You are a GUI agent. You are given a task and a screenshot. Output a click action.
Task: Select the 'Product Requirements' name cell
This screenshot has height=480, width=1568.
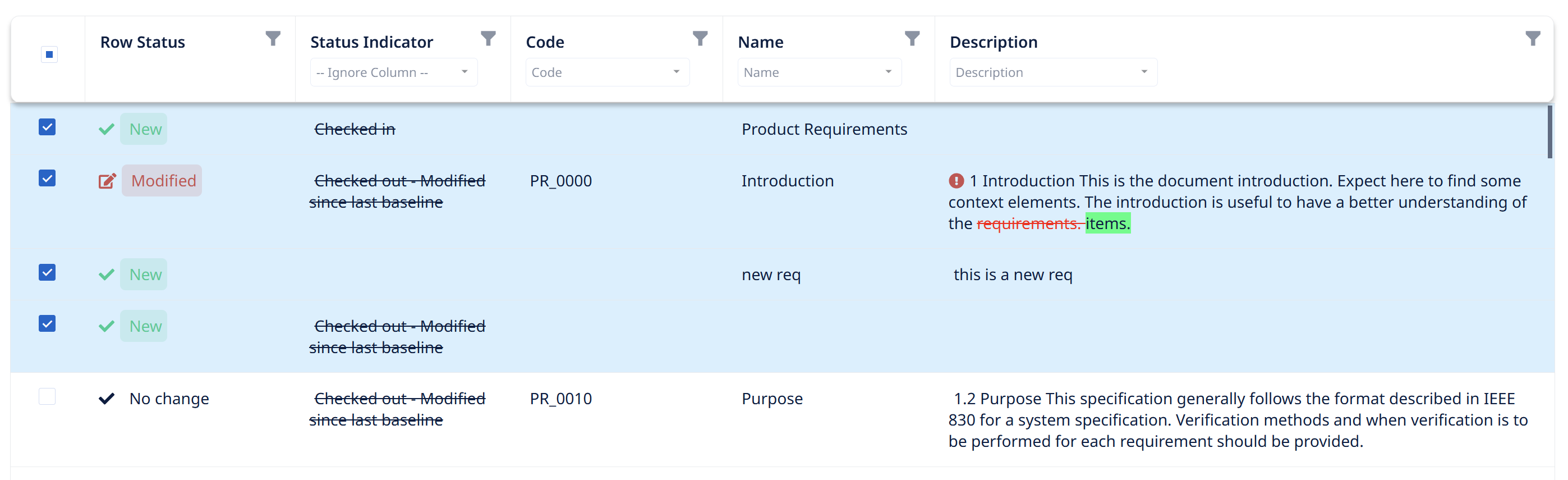click(824, 129)
